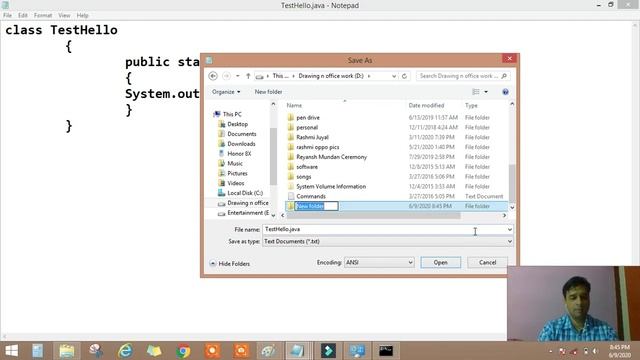The image size is (640, 360).
Task: Select Reyansh Mundan Ceremony folder
Action: (x=331, y=157)
